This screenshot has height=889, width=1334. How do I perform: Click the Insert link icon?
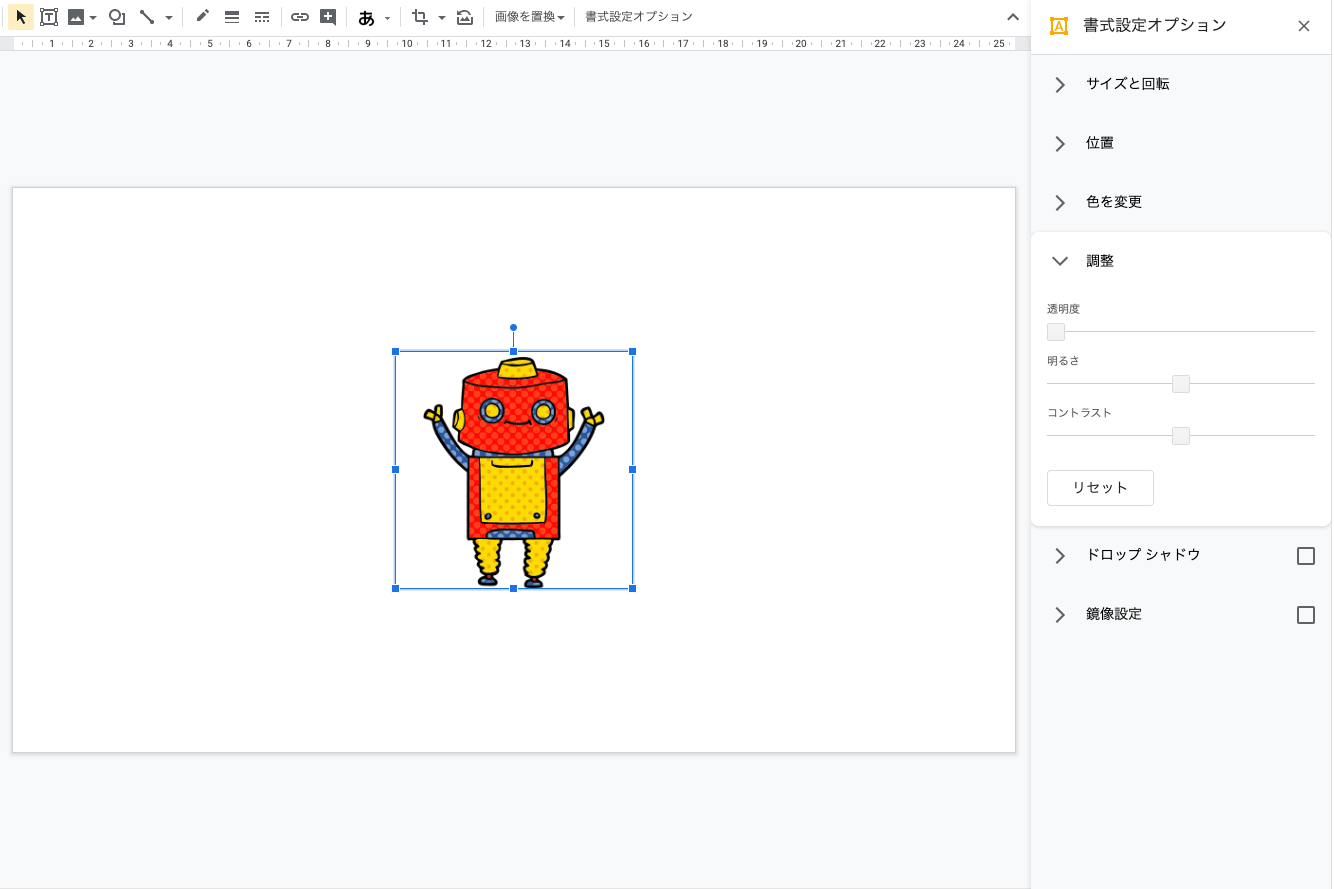coord(299,17)
